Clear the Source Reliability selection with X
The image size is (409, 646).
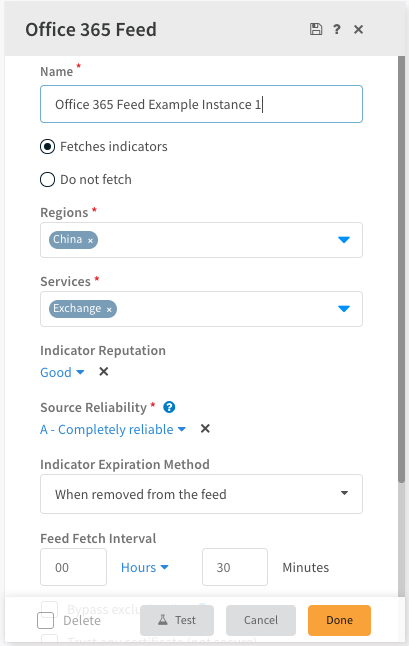click(205, 428)
